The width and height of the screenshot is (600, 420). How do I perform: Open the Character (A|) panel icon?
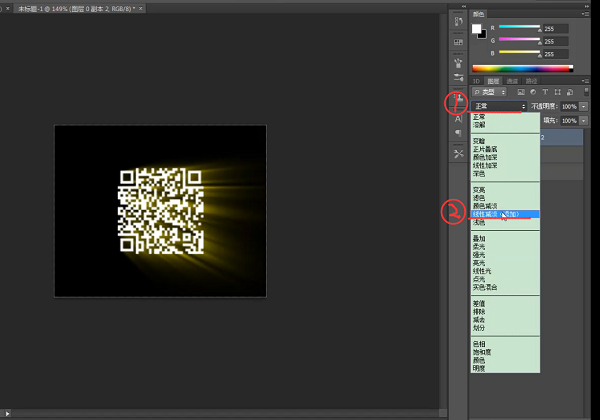(458, 119)
